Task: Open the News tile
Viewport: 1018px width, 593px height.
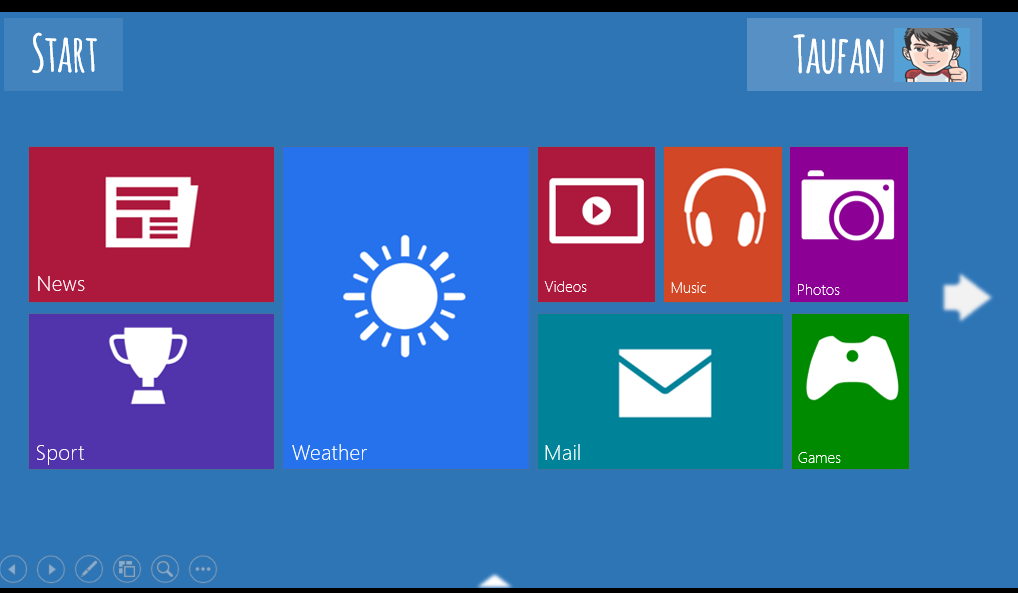Action: coord(151,224)
